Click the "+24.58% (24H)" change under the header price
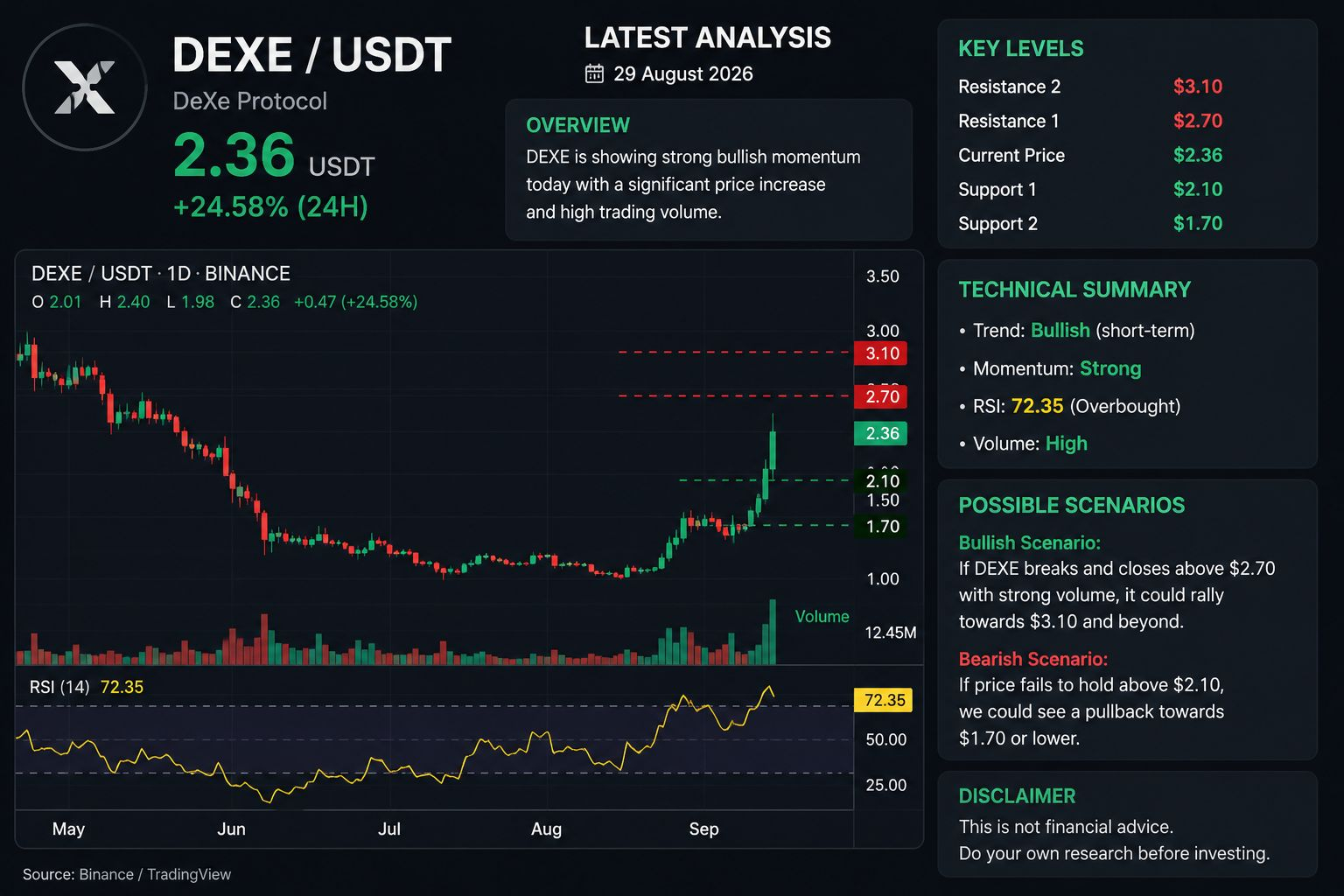The image size is (1344, 896). [270, 206]
